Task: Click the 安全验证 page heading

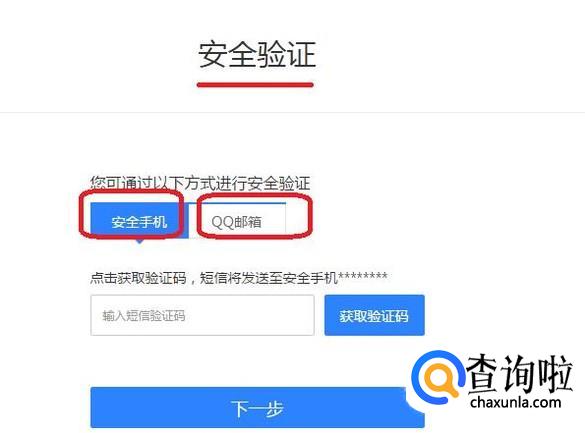Action: [257, 55]
